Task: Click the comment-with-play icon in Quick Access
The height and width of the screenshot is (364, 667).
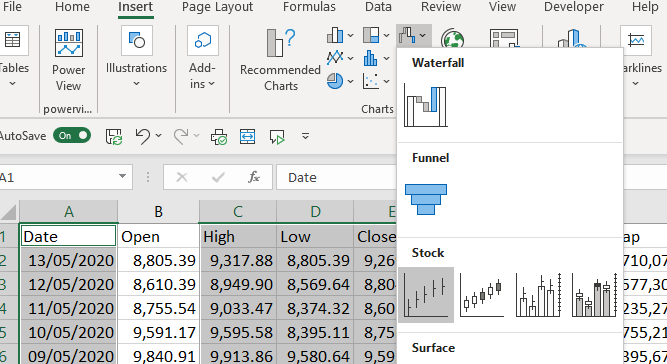Action: tap(277, 137)
